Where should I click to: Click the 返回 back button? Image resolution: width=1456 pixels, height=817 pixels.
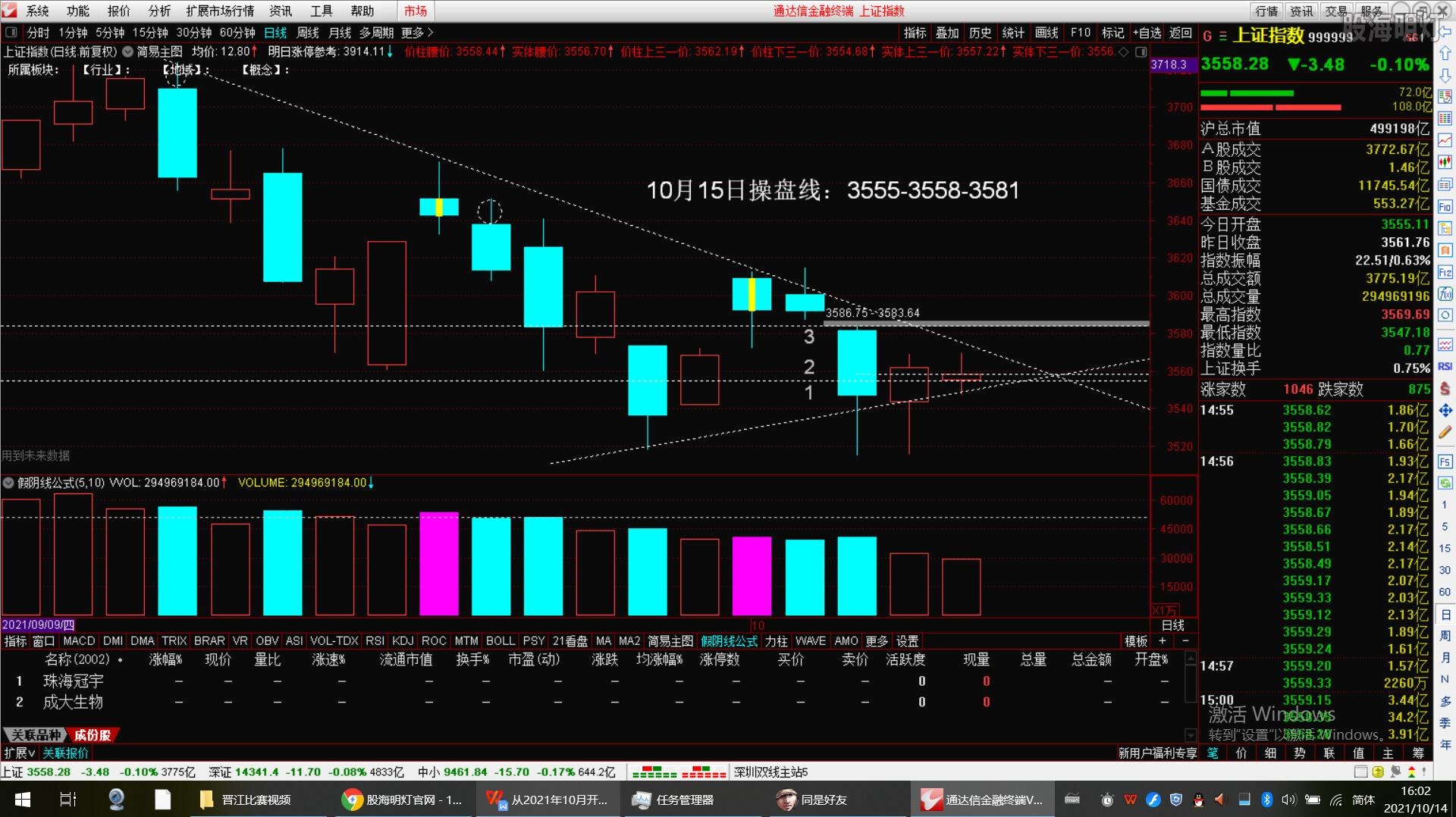click(1180, 33)
